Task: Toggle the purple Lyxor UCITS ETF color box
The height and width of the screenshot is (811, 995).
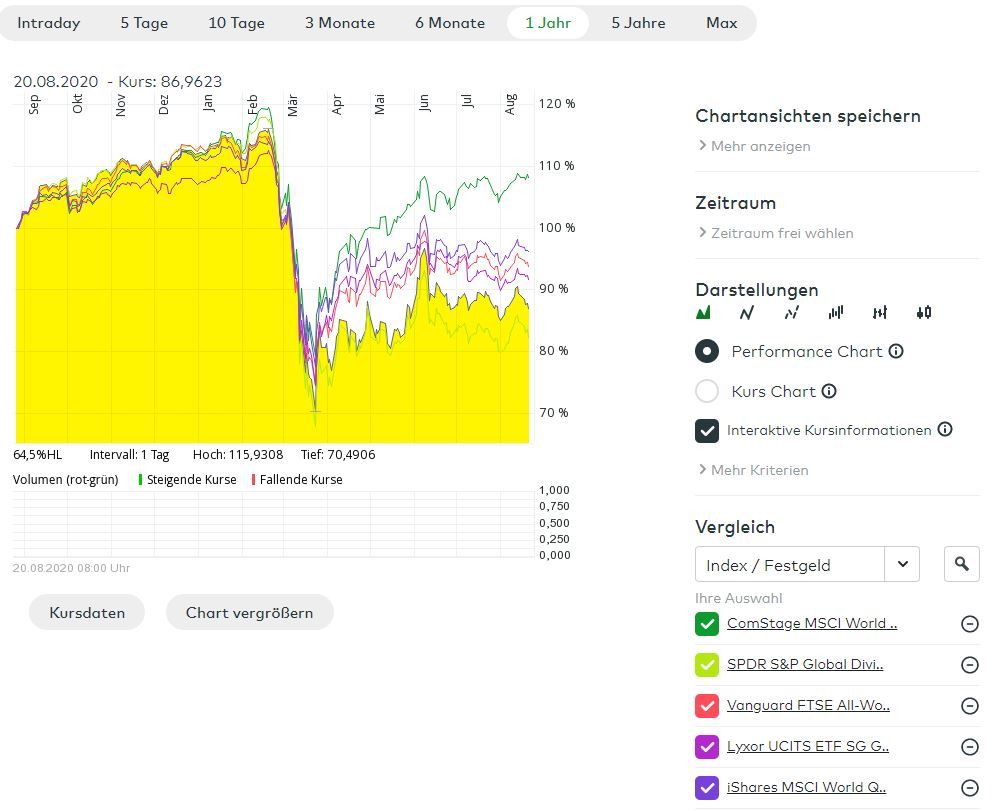Action: coord(707,747)
